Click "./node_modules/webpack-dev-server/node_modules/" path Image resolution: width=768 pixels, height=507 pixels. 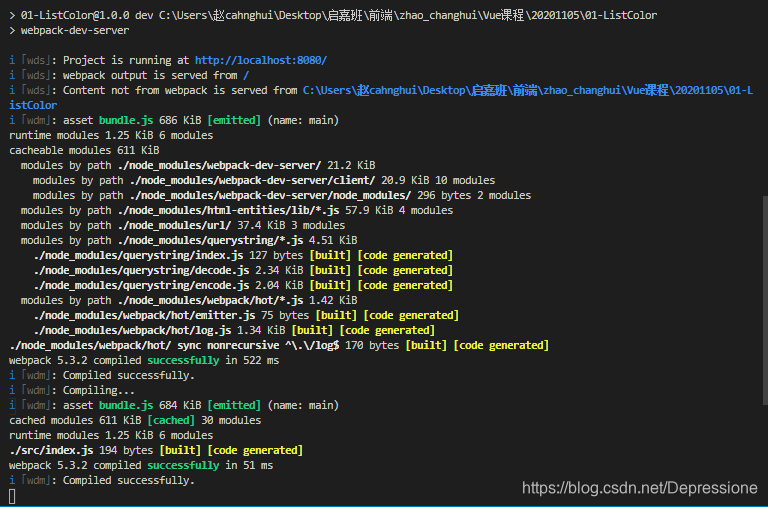(x=271, y=195)
